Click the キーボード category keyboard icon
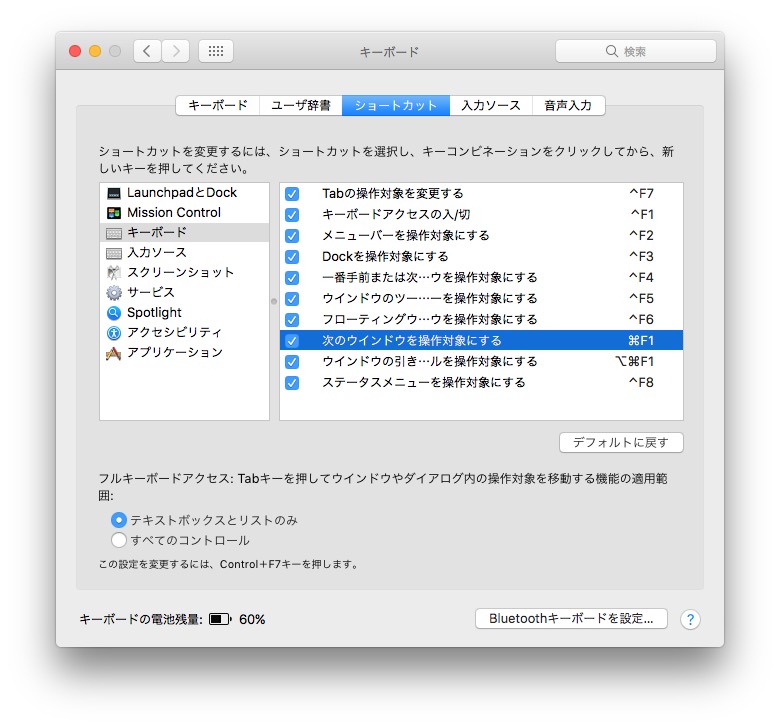This screenshot has width=780, height=727. coord(114,233)
